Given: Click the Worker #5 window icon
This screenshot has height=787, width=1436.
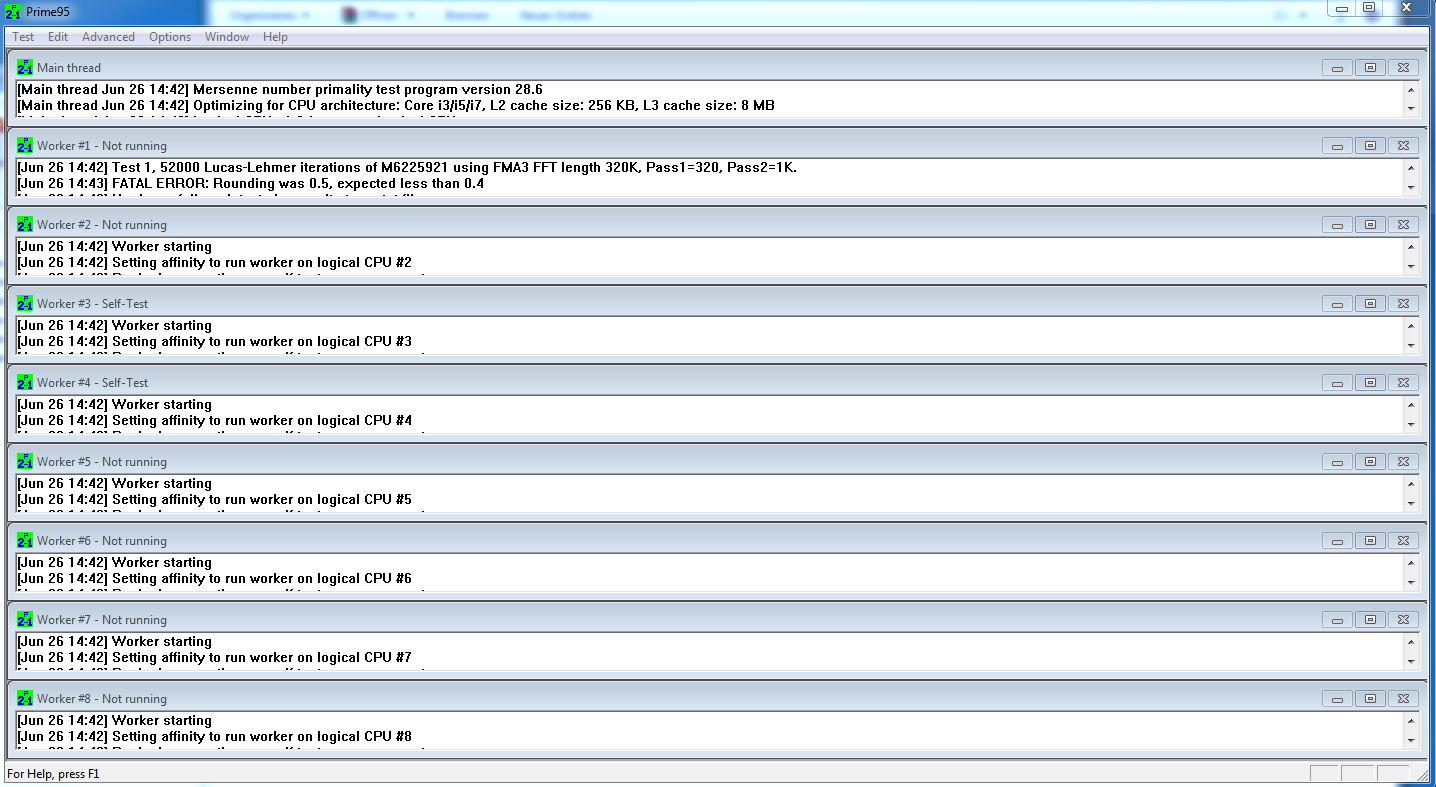Looking at the screenshot, I should 25,461.
